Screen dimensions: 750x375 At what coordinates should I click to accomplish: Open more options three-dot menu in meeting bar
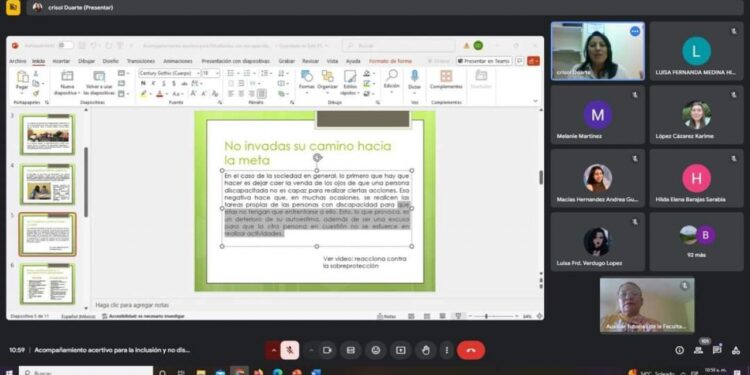tap(446, 350)
